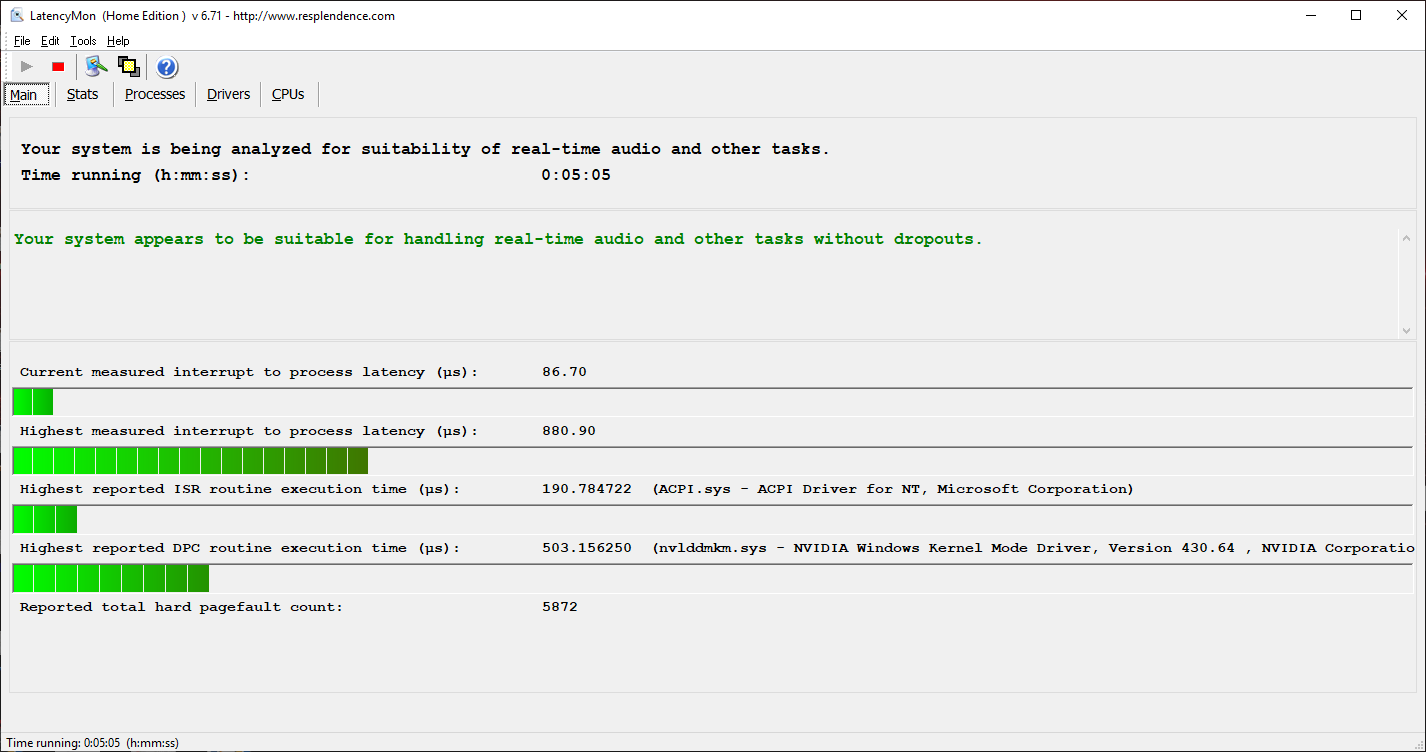Image resolution: width=1426 pixels, height=752 pixels.
Task: Click the highest DPC execution time bar
Action: click(713, 578)
